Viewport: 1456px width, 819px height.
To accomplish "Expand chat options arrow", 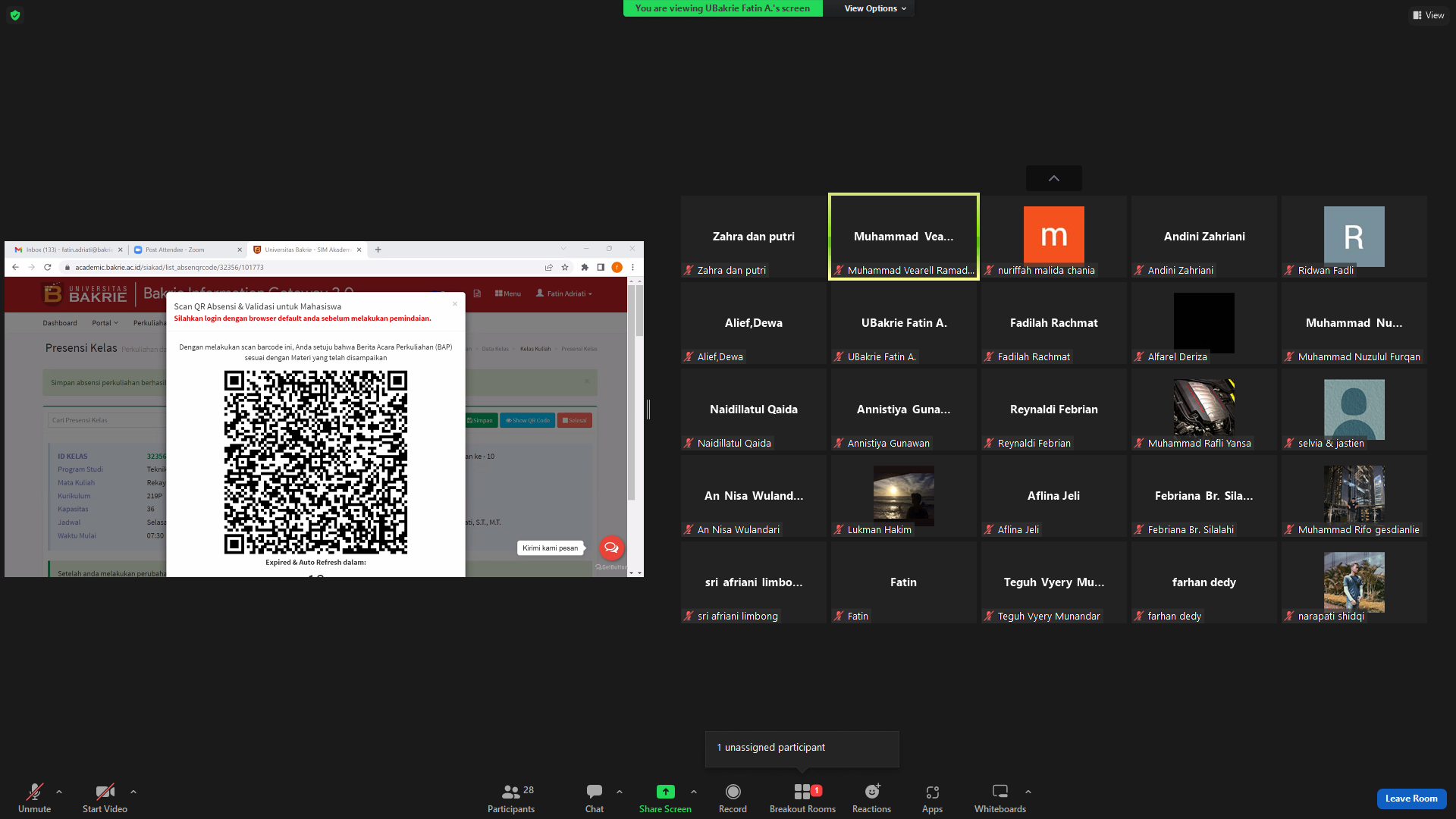I will pos(620,792).
